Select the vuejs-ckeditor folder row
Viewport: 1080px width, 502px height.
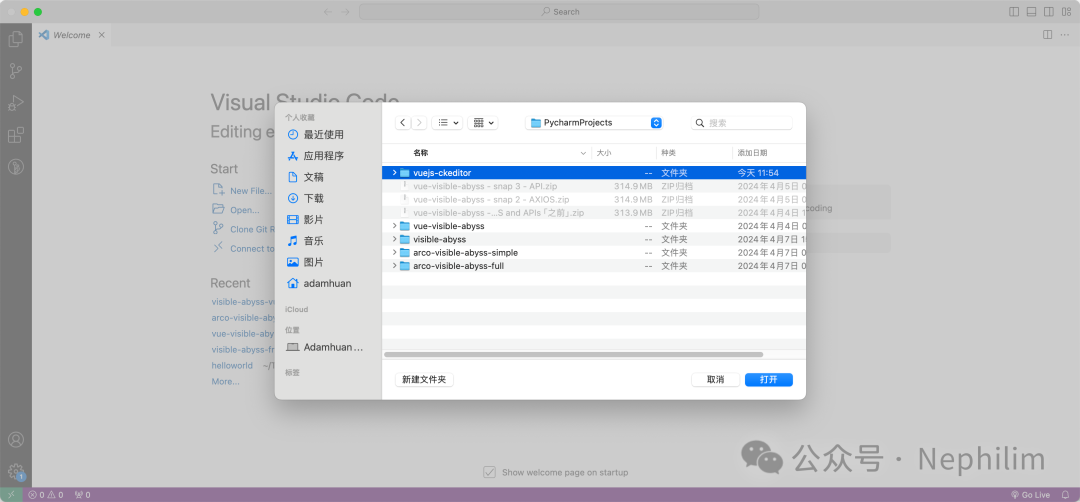pyautogui.click(x=594, y=173)
